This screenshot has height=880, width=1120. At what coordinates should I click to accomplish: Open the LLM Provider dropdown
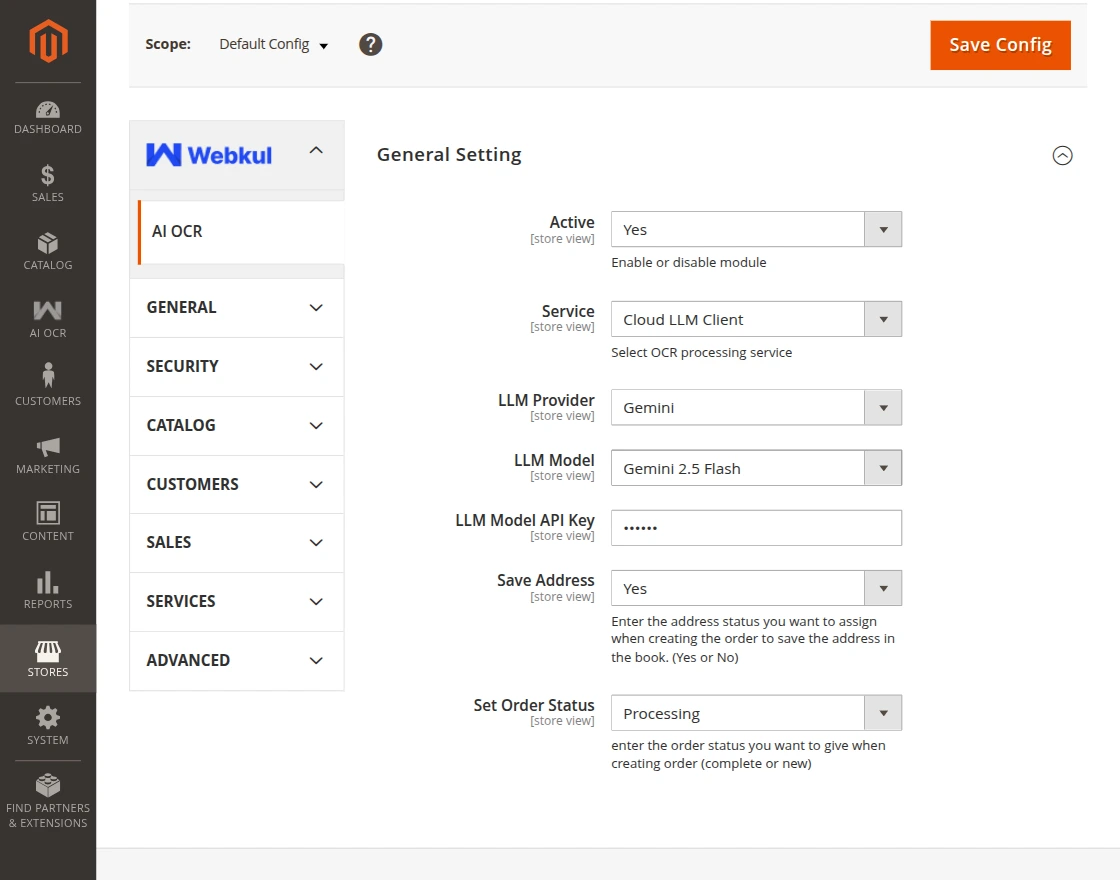coord(756,407)
